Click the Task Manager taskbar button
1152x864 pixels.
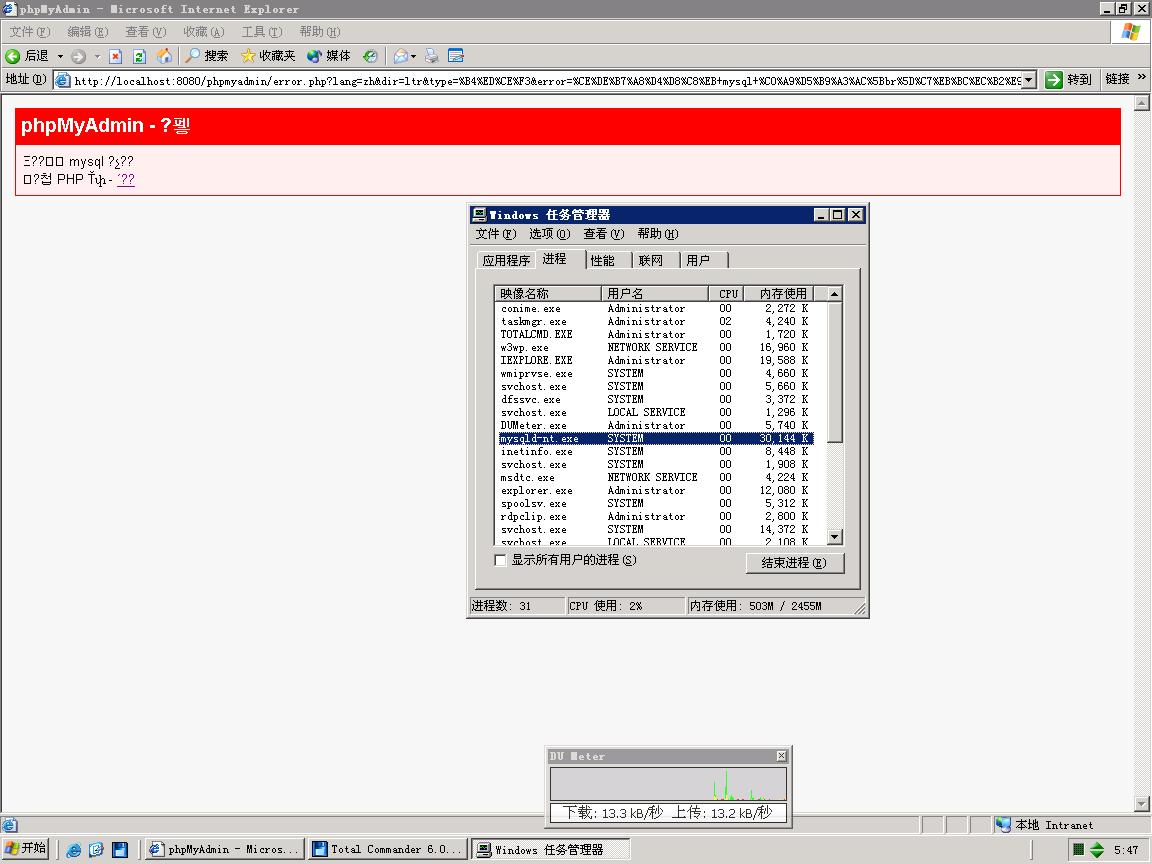(550, 849)
